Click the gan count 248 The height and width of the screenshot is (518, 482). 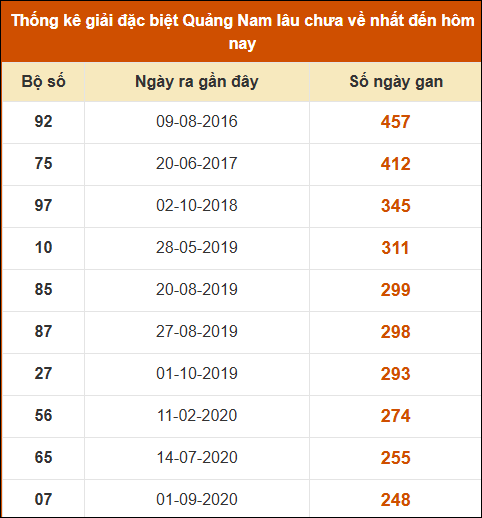(x=395, y=500)
